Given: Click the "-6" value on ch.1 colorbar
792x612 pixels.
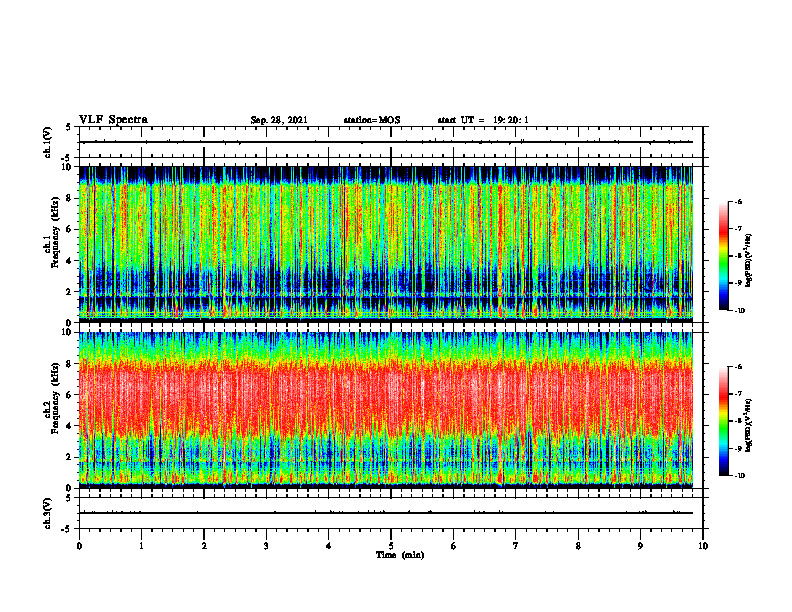Looking at the screenshot, I should point(738,202).
